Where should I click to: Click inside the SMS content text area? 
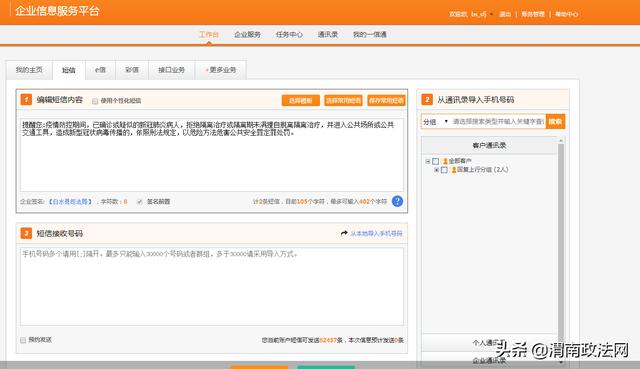point(212,155)
